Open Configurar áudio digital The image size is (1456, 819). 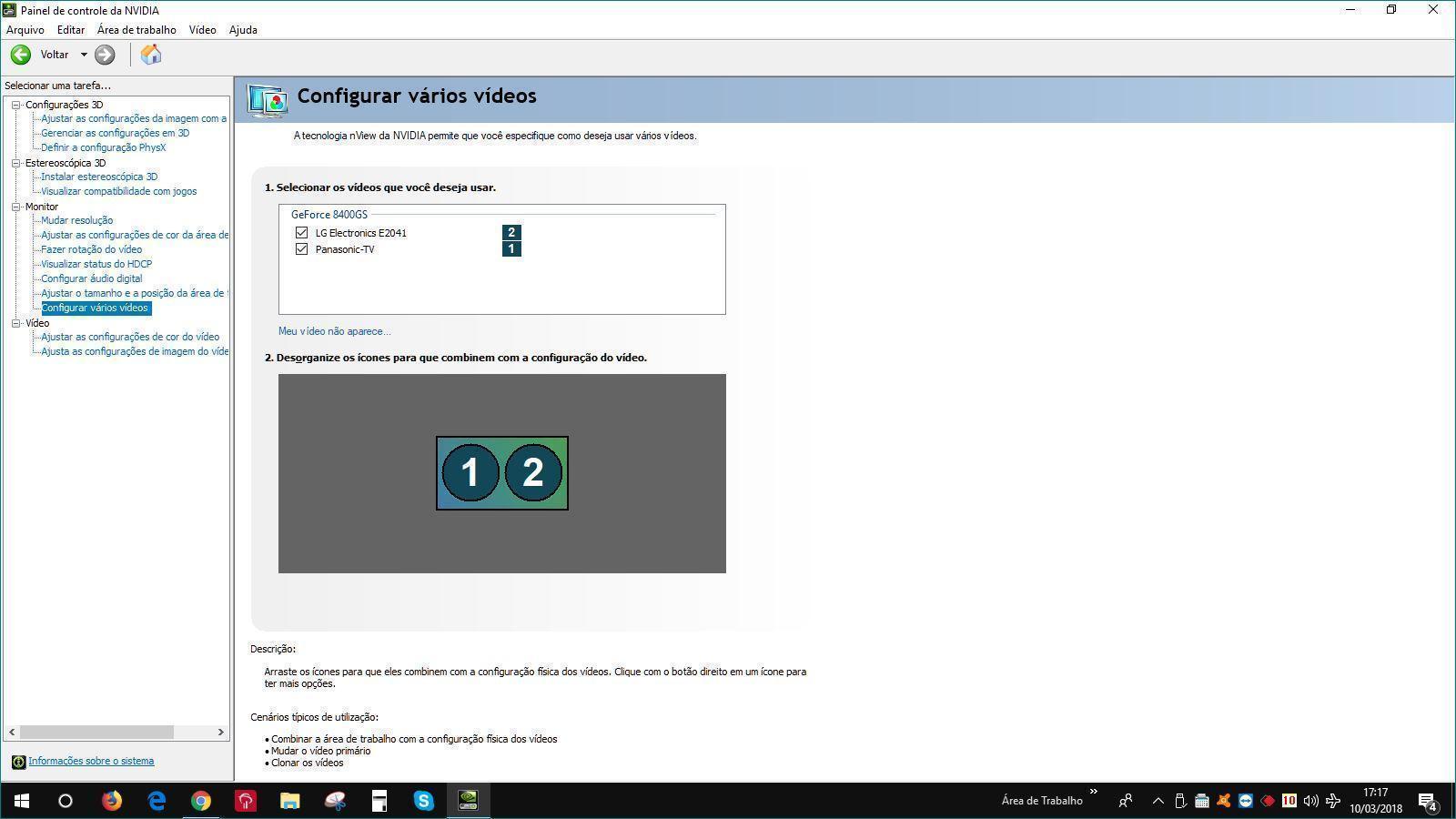[91, 278]
